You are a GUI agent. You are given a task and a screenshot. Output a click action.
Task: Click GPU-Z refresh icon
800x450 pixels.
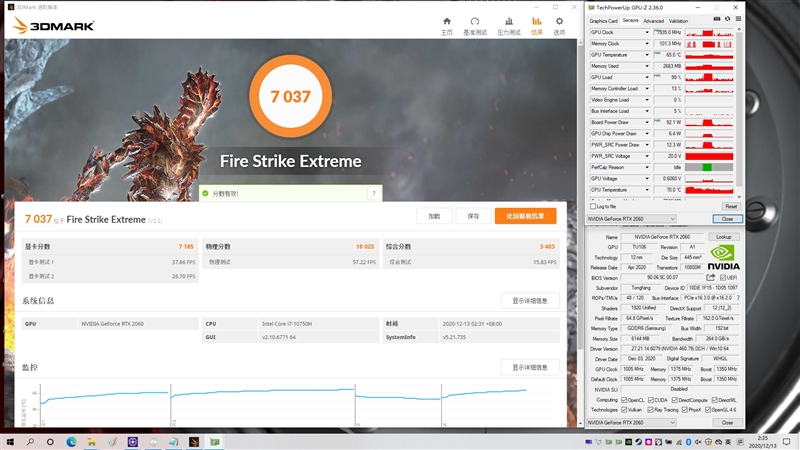point(728,19)
